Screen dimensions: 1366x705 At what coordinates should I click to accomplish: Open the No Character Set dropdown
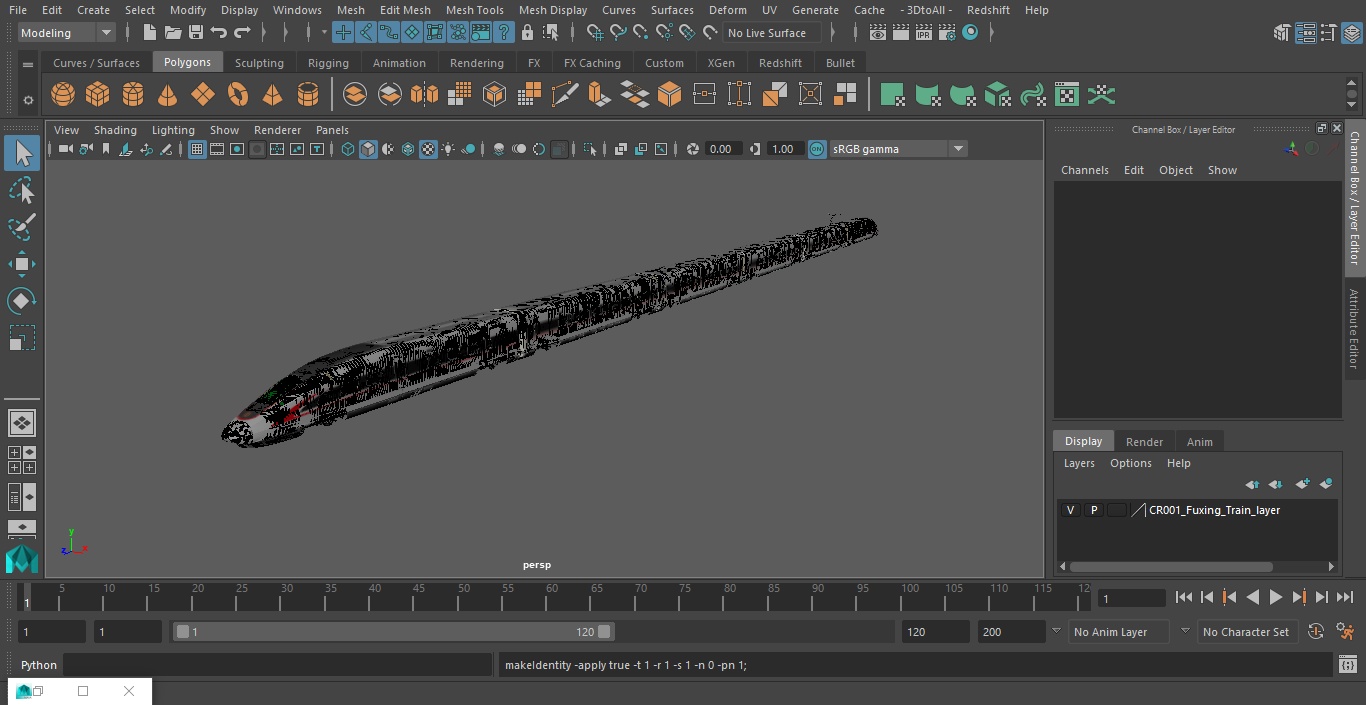click(1247, 632)
